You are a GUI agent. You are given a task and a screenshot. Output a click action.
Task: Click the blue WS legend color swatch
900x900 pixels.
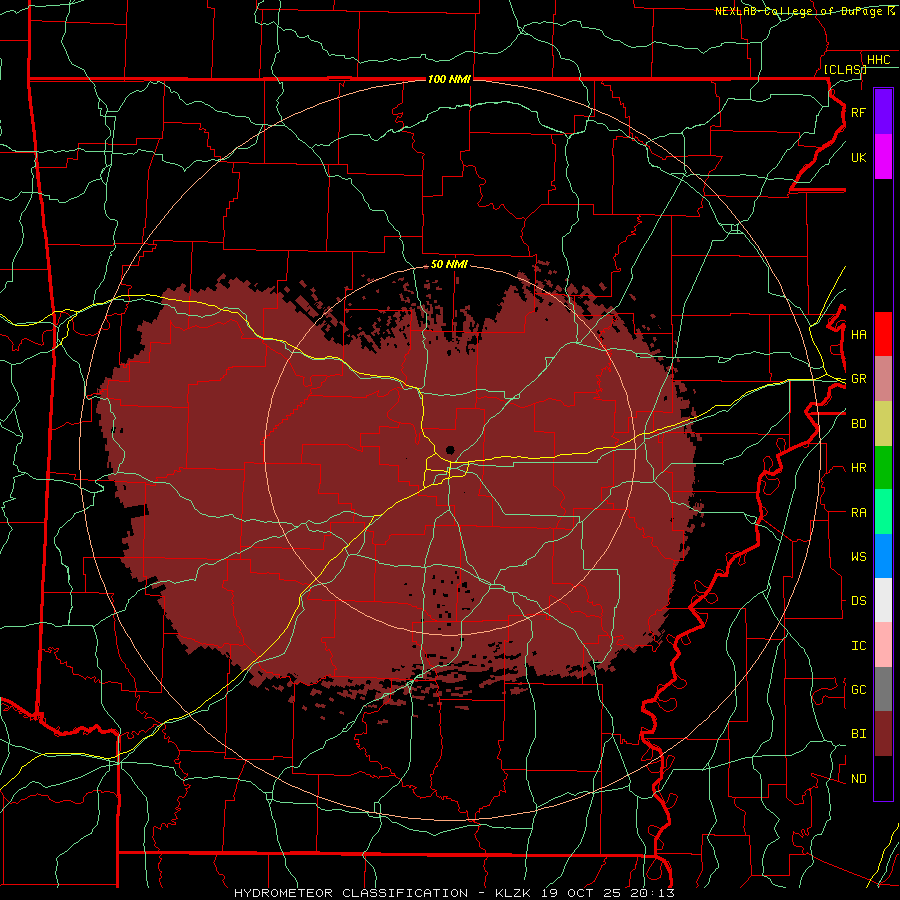(883, 556)
